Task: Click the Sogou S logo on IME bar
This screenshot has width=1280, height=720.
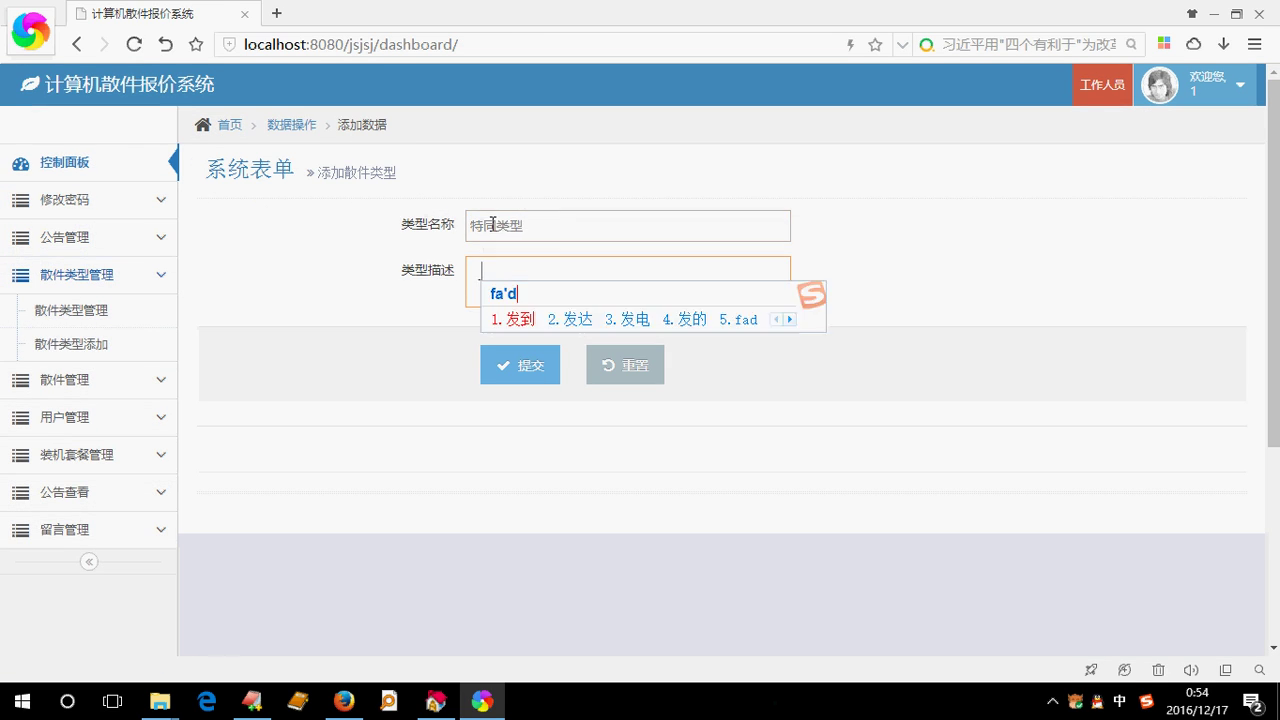Action: coord(812,295)
